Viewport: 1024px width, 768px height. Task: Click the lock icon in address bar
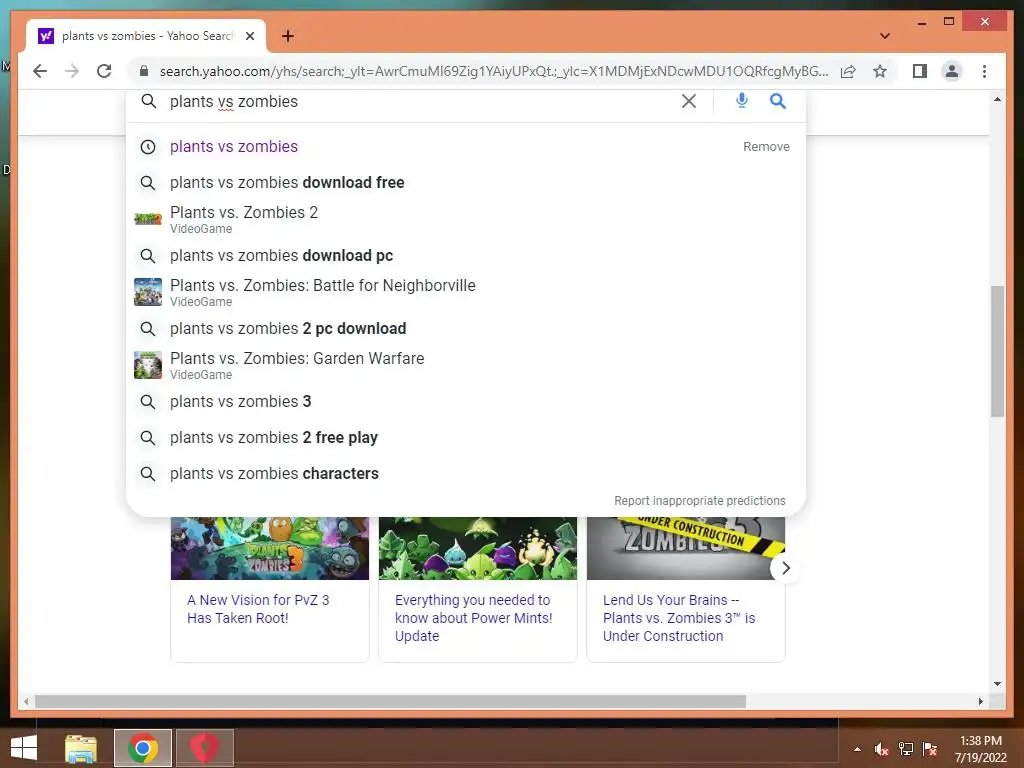click(144, 71)
